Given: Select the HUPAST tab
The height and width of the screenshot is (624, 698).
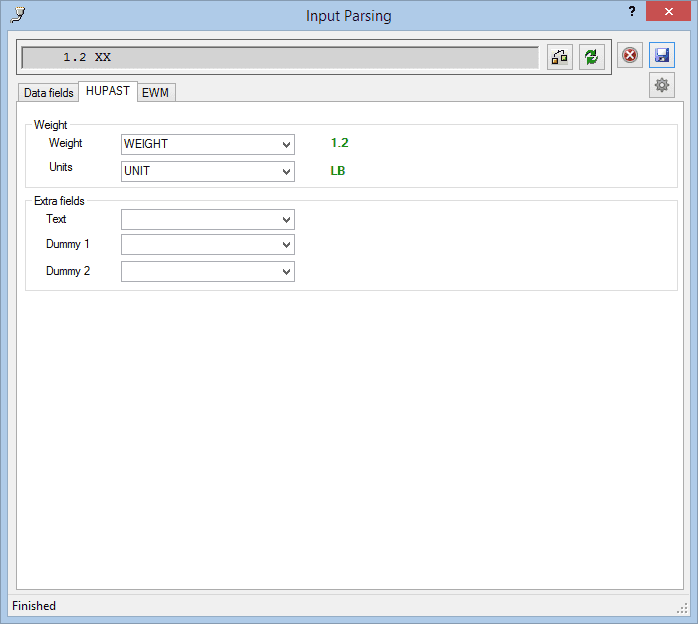Looking at the screenshot, I should 108,91.
